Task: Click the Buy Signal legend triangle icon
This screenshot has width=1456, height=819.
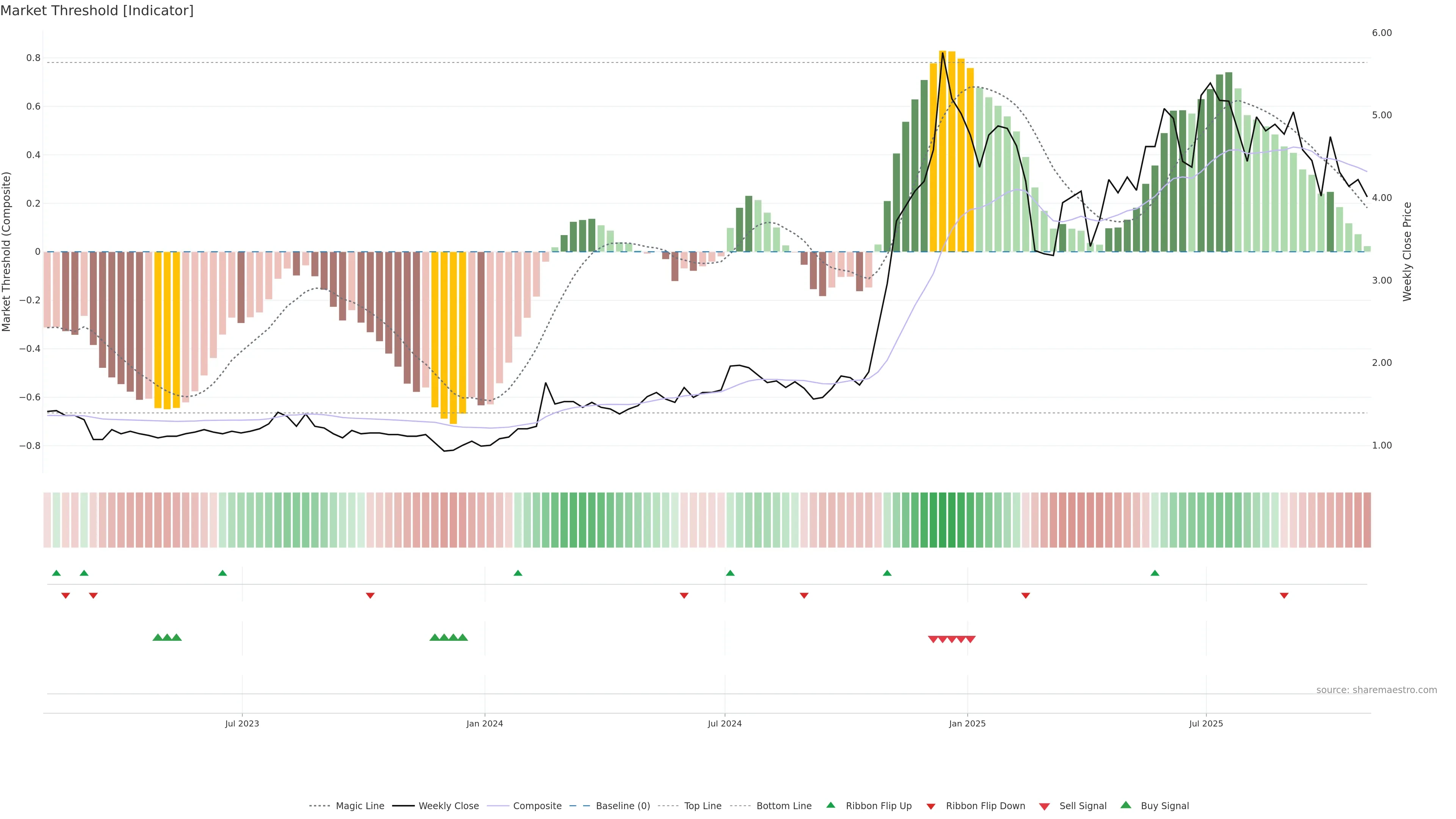Action: pyautogui.click(x=1125, y=805)
